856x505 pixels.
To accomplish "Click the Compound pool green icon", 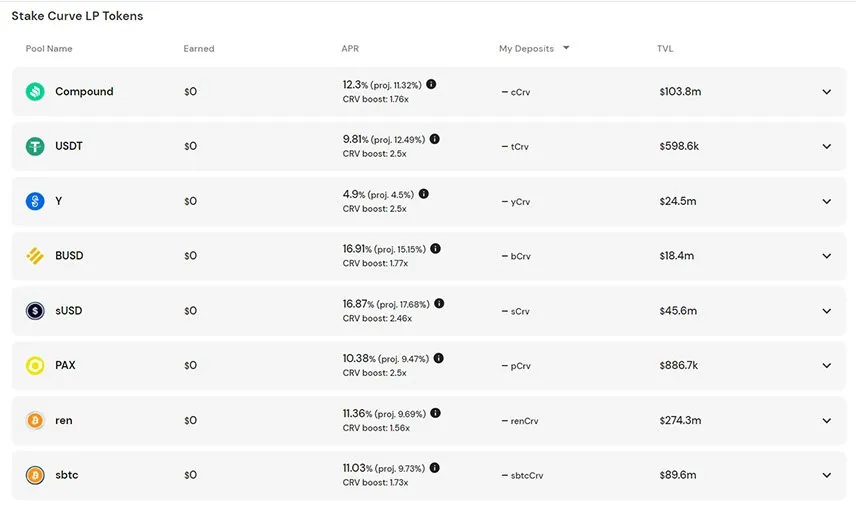I will pos(35,91).
